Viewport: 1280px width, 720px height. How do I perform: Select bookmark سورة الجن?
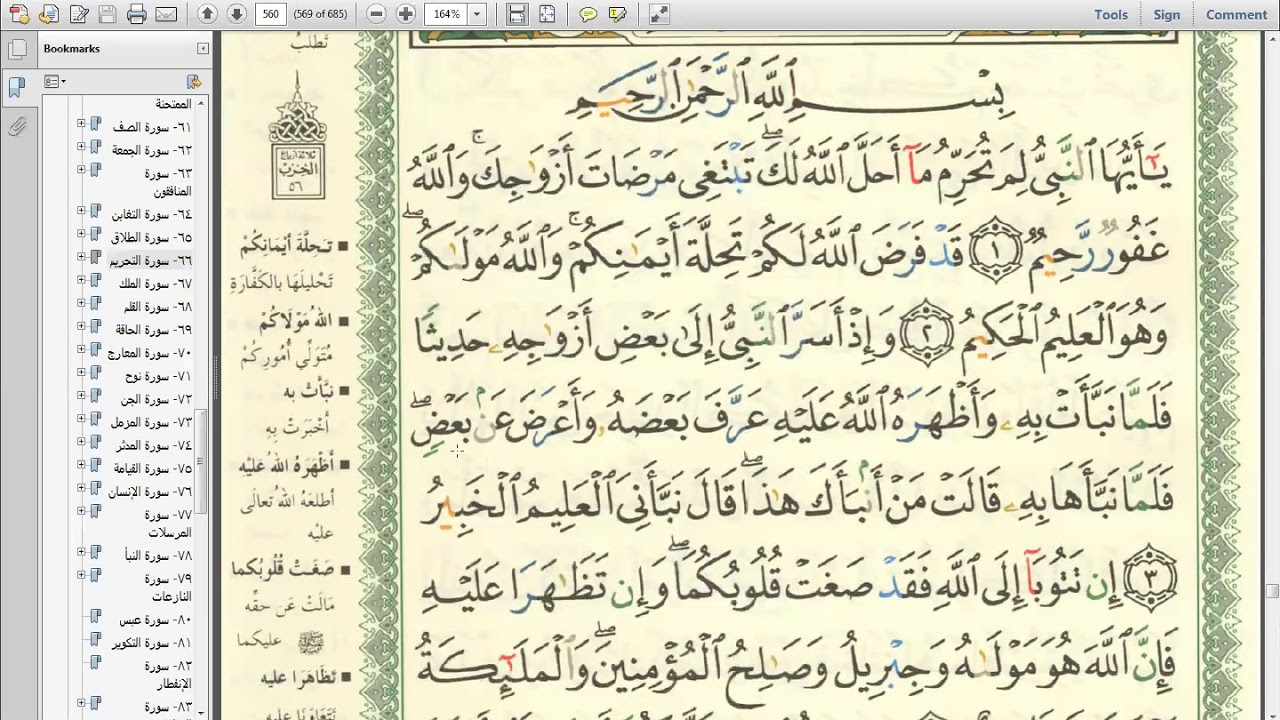click(157, 400)
